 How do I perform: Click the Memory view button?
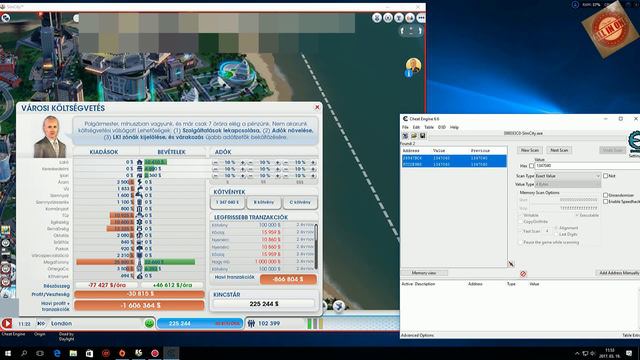click(424, 273)
